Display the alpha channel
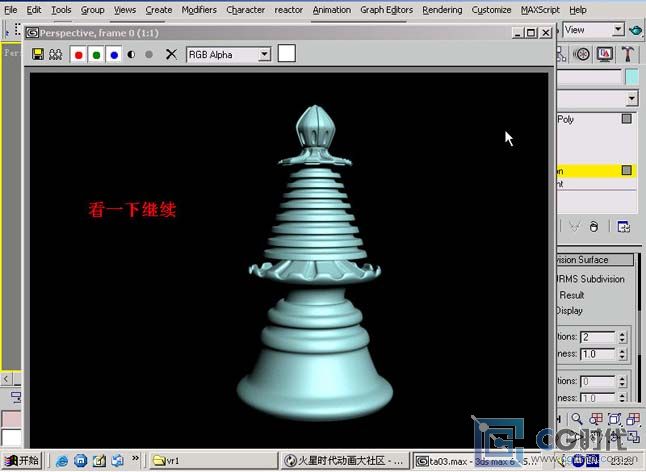 coord(131,54)
